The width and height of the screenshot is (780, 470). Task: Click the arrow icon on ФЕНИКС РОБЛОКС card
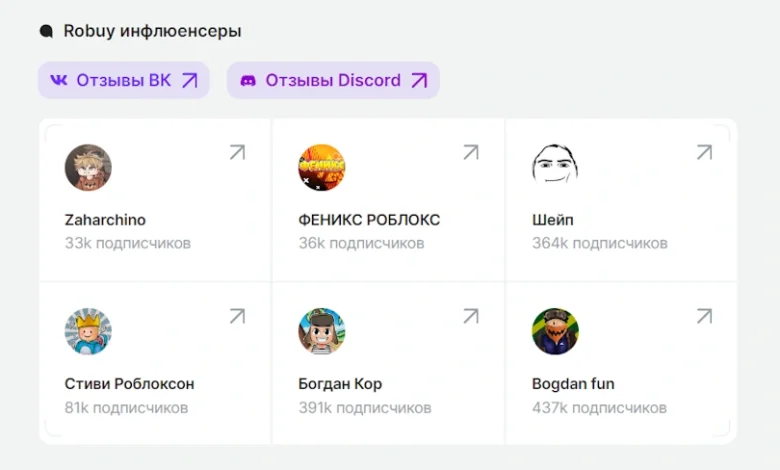click(470, 152)
